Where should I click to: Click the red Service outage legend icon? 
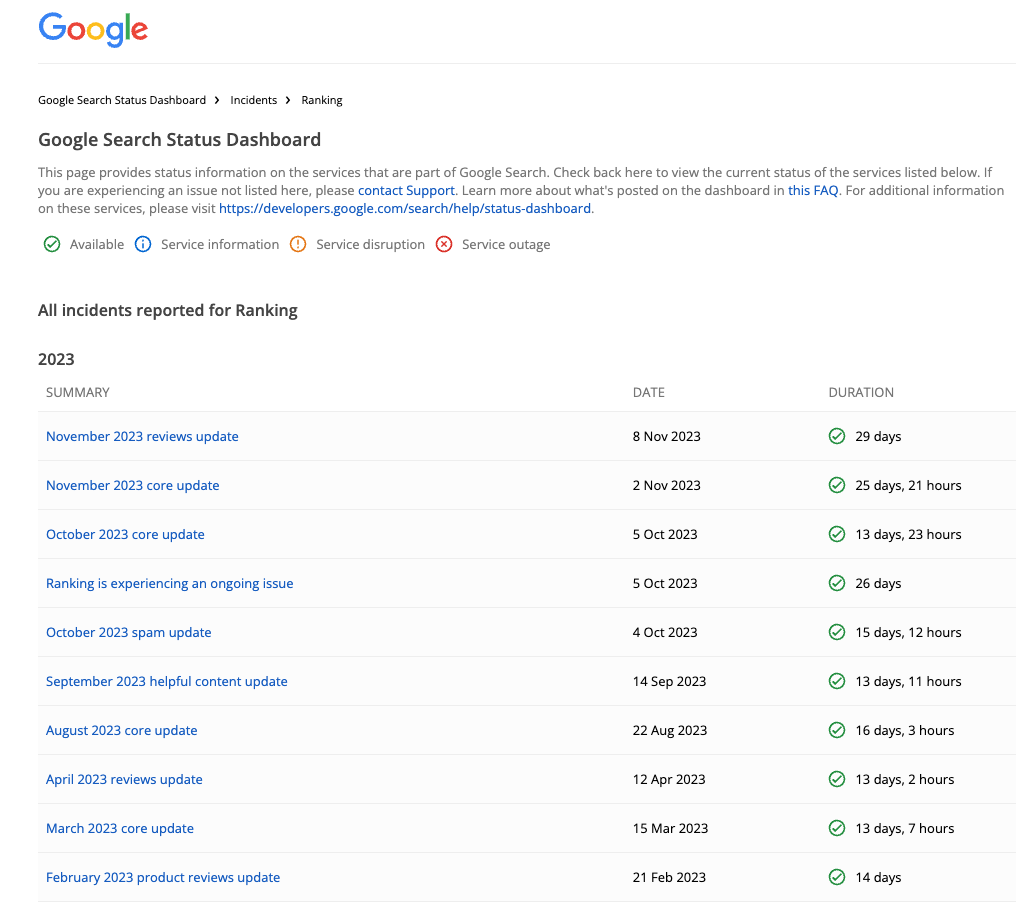point(444,244)
